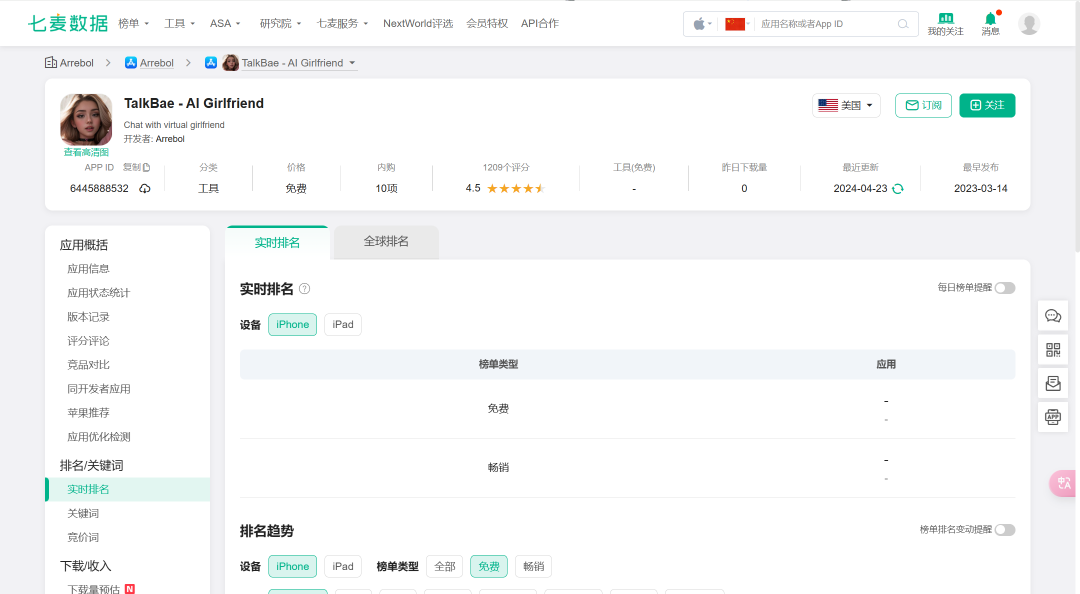The width and height of the screenshot is (1080, 594).
Task: Click the search magnifier icon
Action: [x=903, y=24]
